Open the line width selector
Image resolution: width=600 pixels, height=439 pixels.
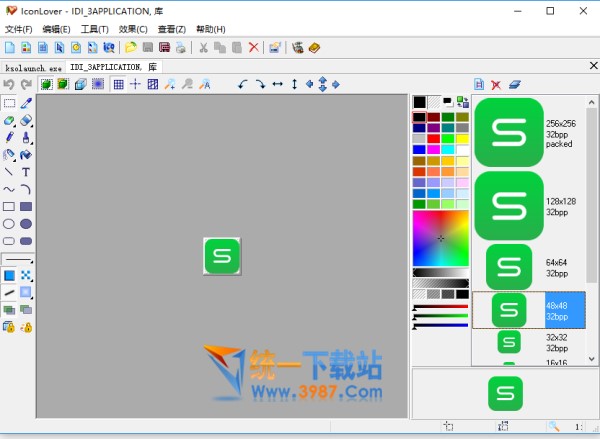tap(18, 260)
